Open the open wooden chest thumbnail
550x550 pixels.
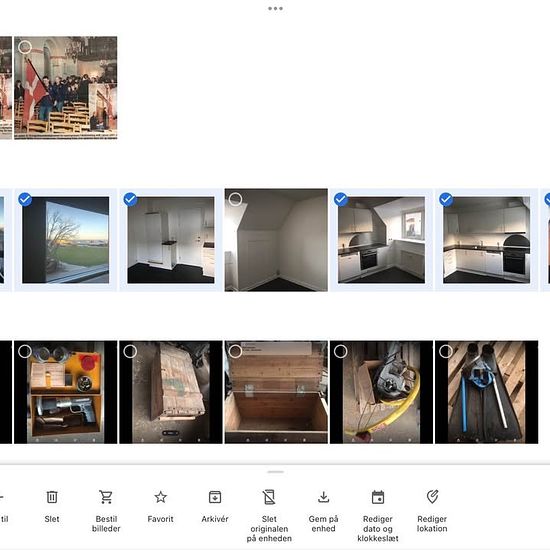click(276, 392)
